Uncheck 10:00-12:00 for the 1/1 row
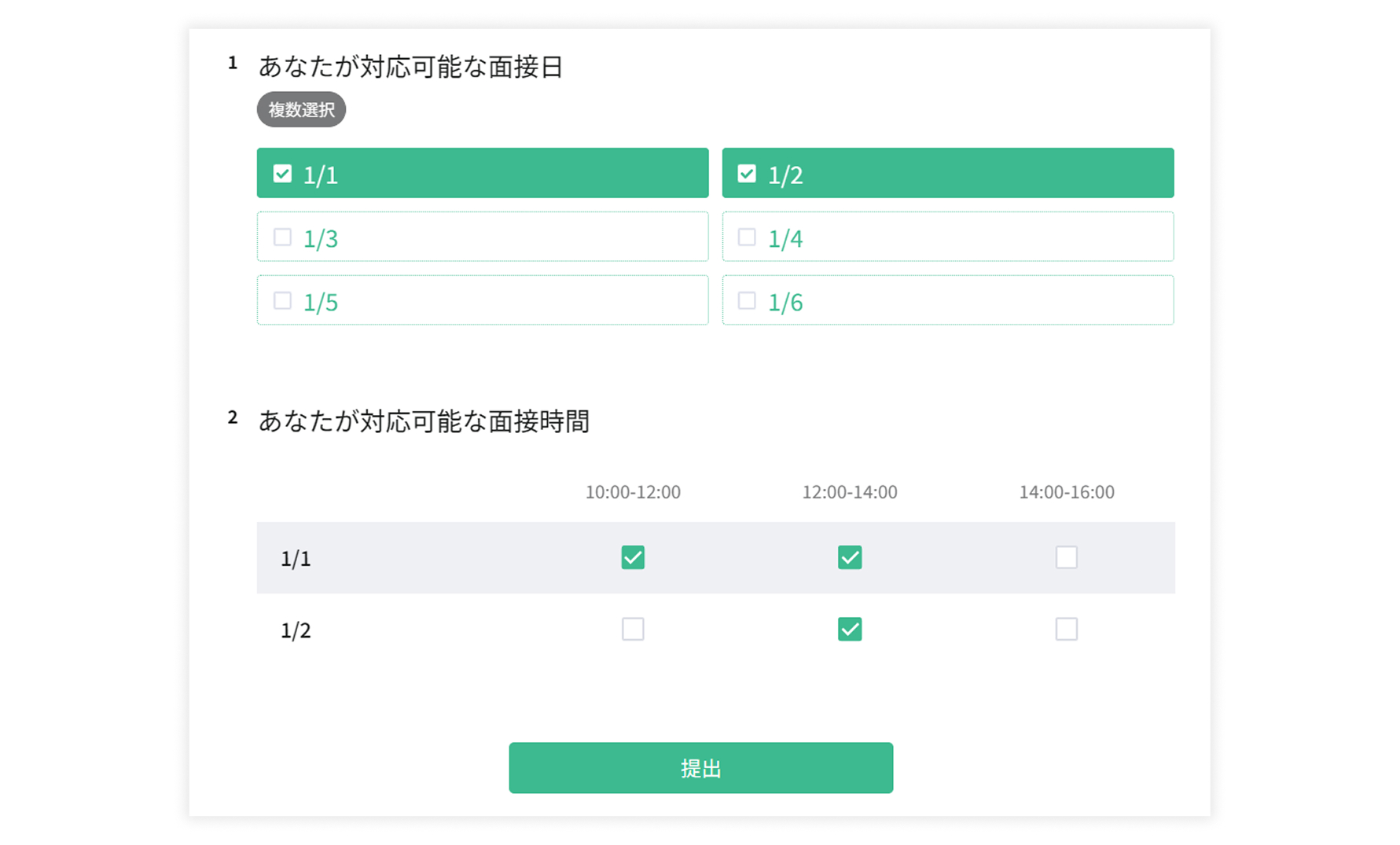The height and width of the screenshot is (845, 1400). 633,557
